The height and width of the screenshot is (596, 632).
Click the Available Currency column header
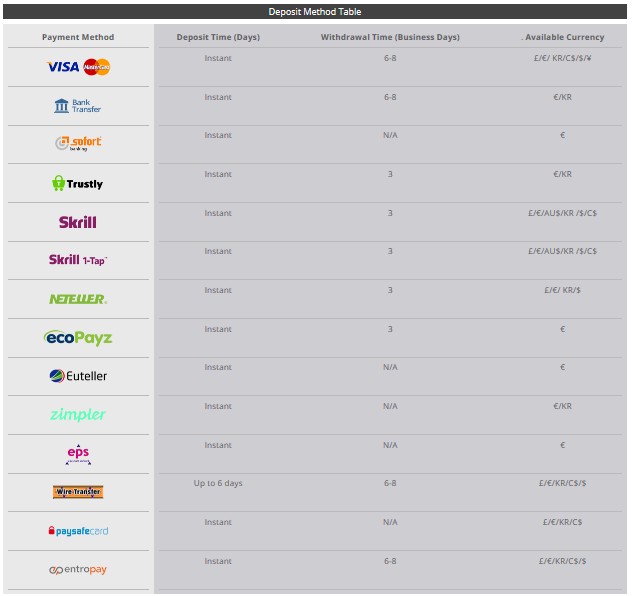pos(563,37)
